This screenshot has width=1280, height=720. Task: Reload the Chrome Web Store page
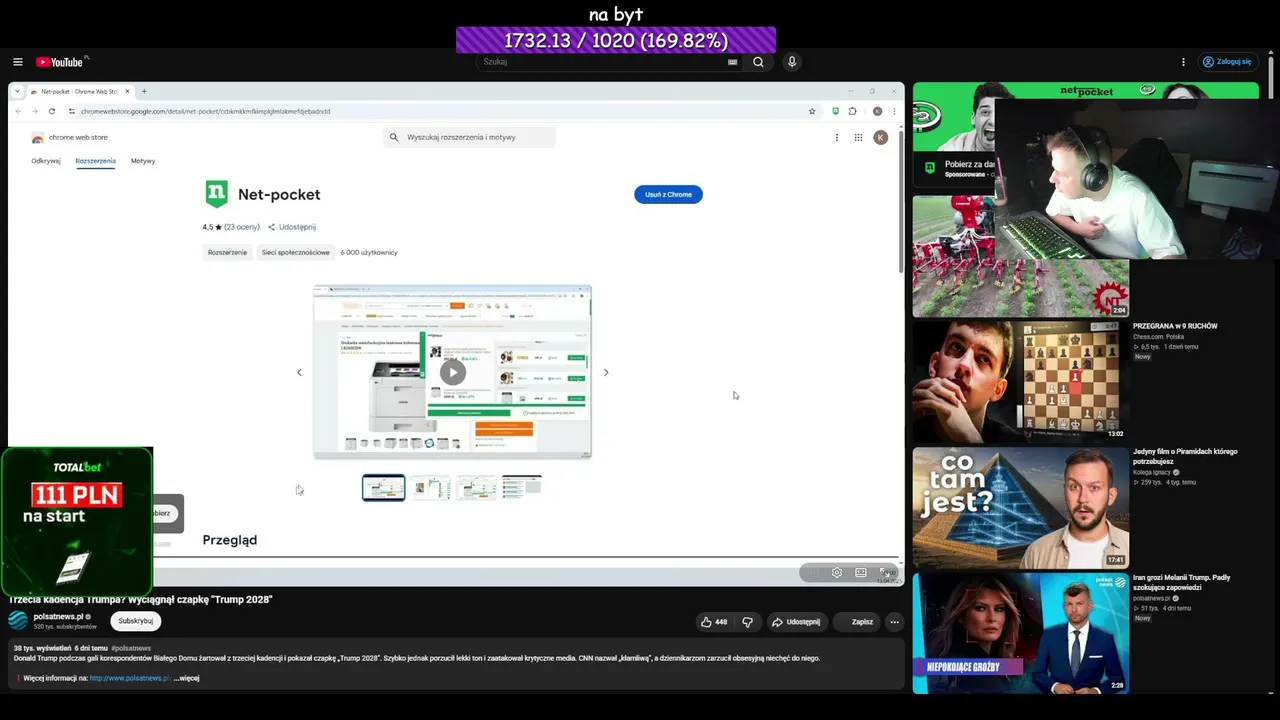[x=52, y=111]
